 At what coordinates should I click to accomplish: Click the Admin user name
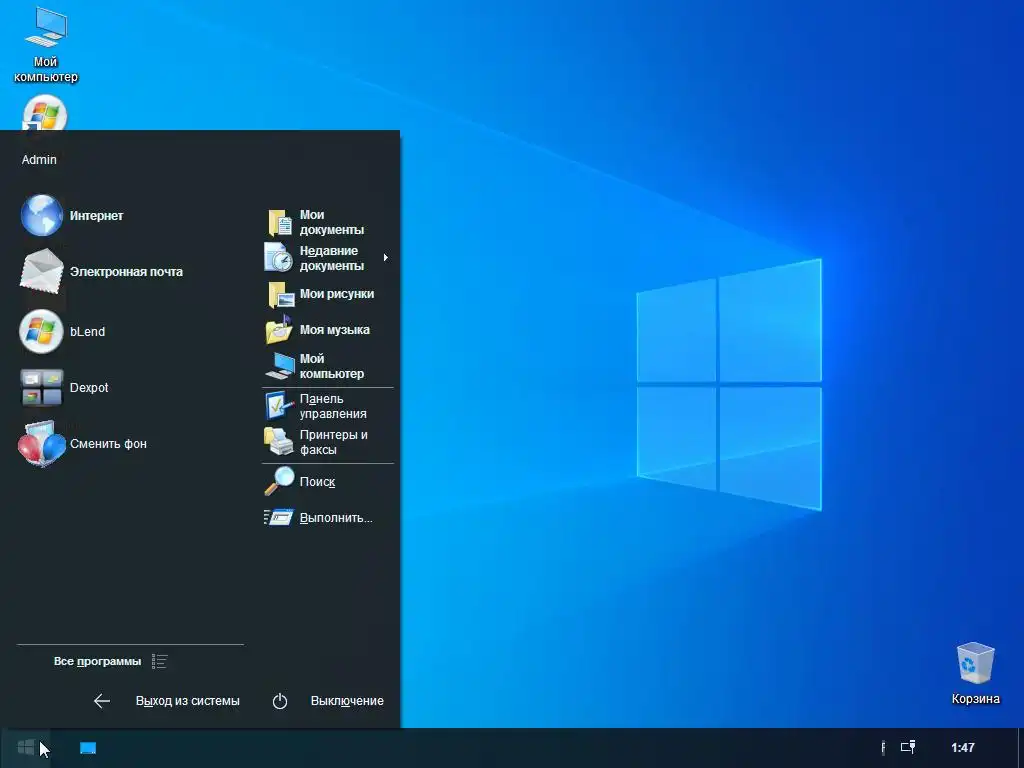coord(39,159)
